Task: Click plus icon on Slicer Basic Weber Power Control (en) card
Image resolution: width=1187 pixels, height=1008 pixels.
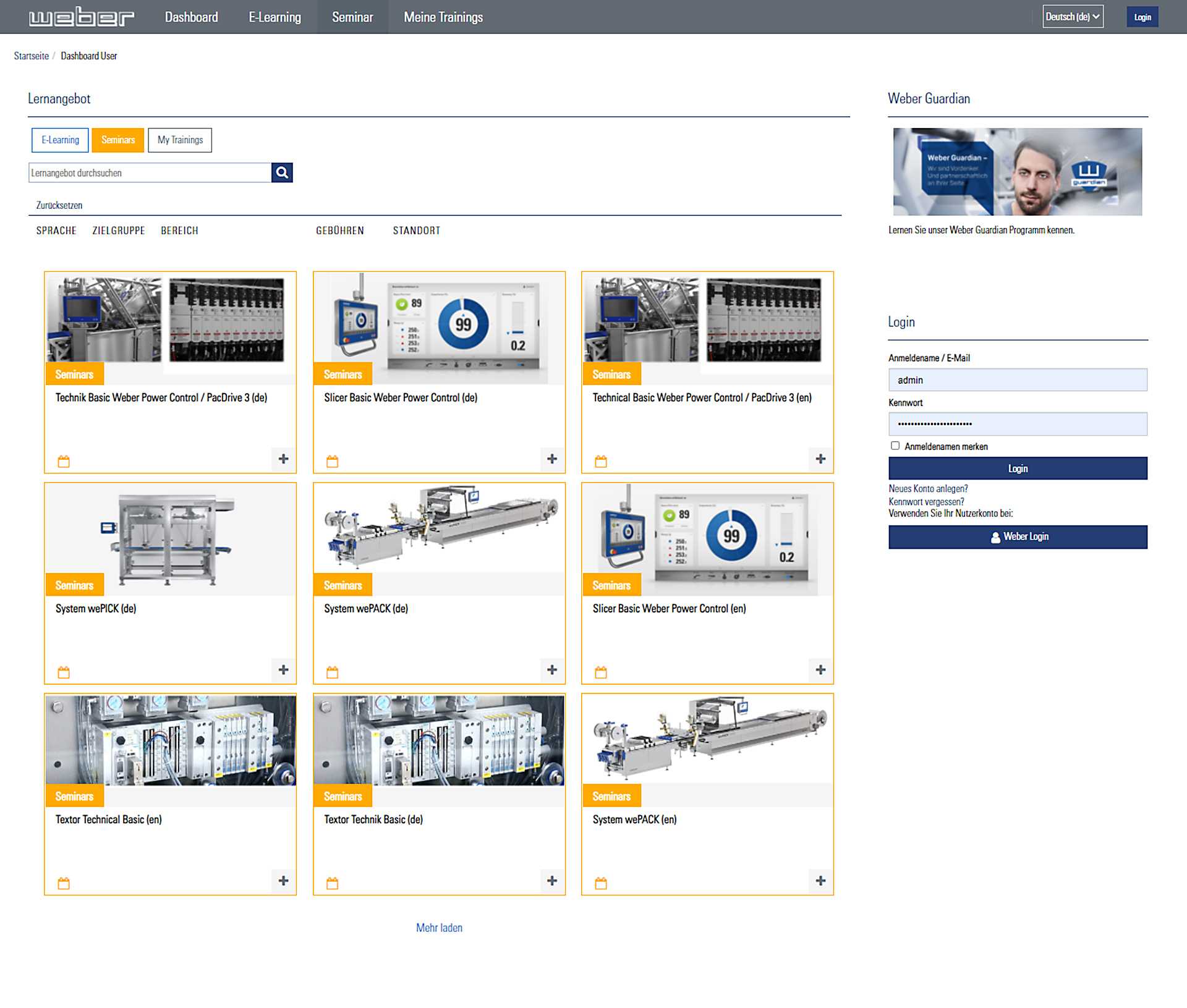Action: 820,670
